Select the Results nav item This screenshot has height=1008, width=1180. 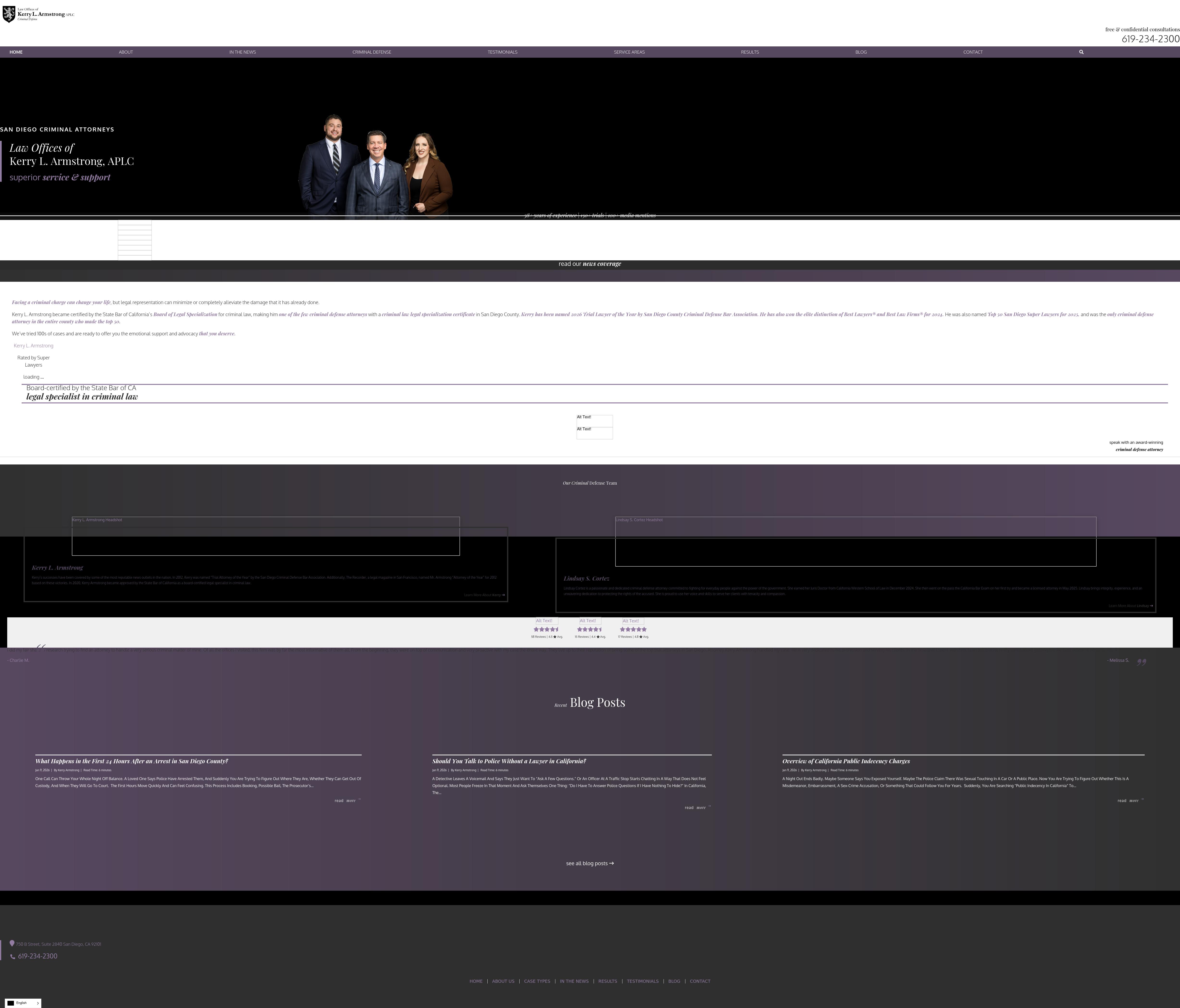[x=750, y=52]
